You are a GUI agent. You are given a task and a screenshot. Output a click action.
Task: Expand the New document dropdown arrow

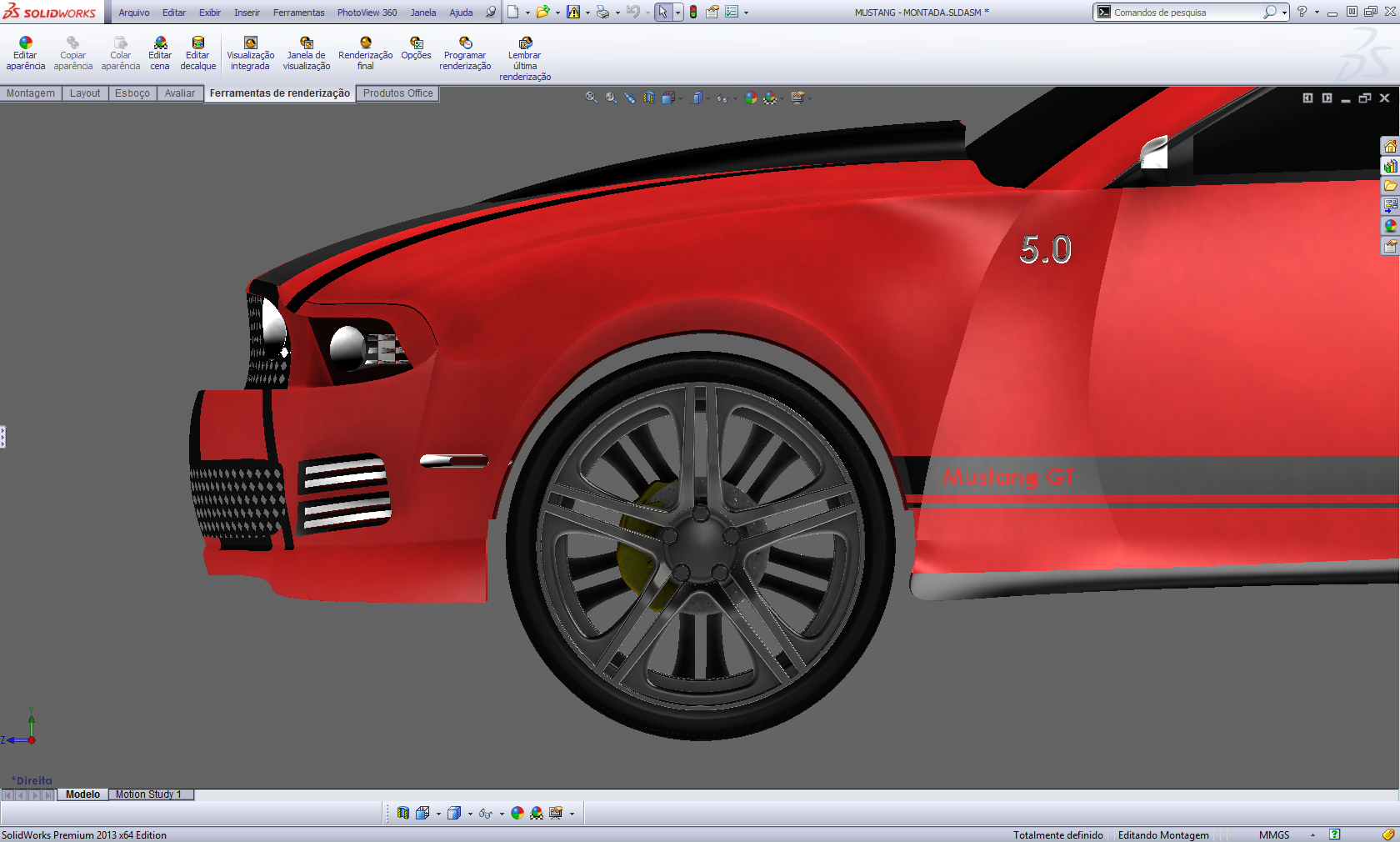527,13
